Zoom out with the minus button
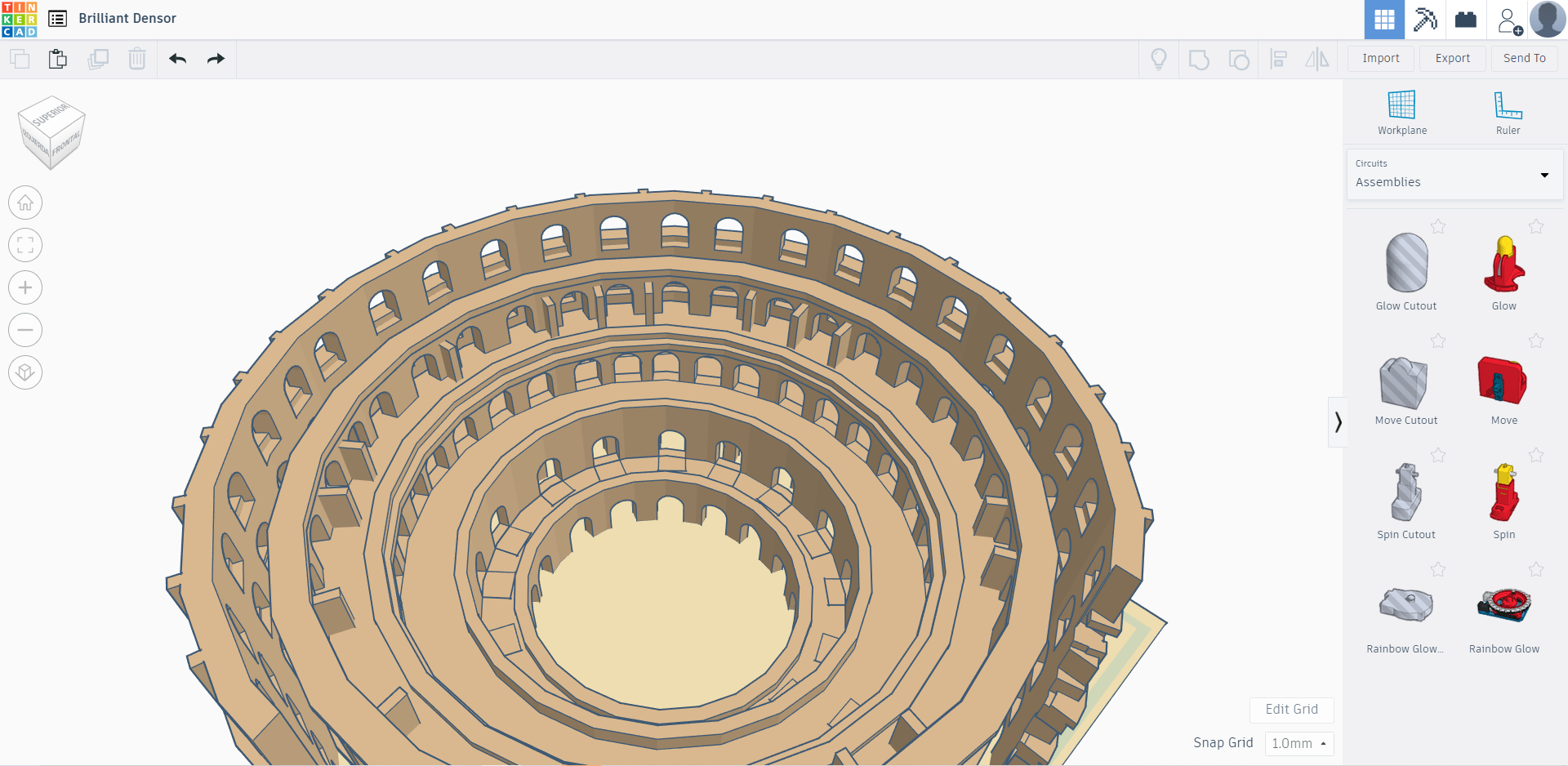The width and height of the screenshot is (1568, 766). pyautogui.click(x=25, y=330)
